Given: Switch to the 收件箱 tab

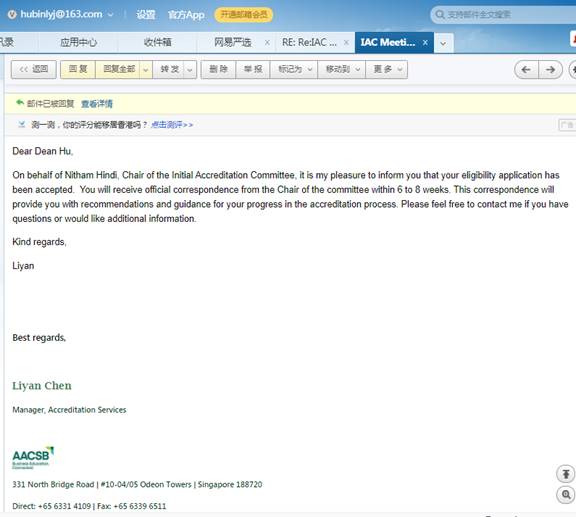Looking at the screenshot, I should coord(158,42).
